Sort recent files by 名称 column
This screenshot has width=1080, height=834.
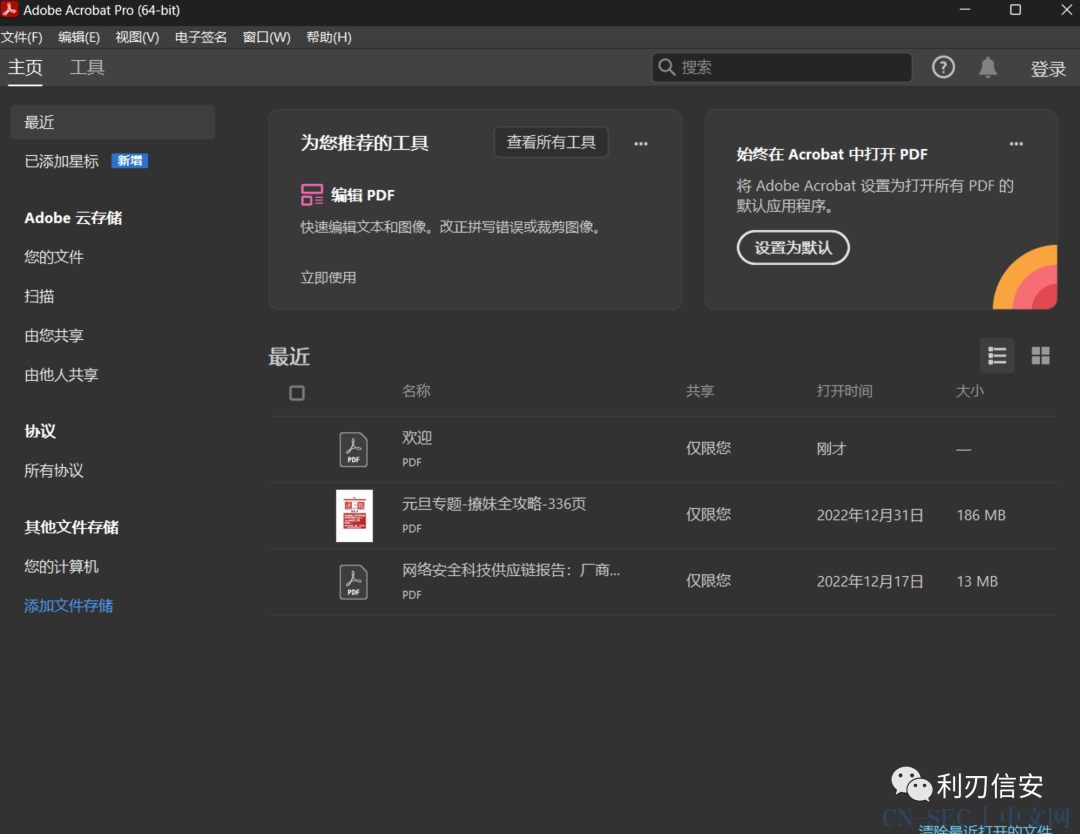416,391
